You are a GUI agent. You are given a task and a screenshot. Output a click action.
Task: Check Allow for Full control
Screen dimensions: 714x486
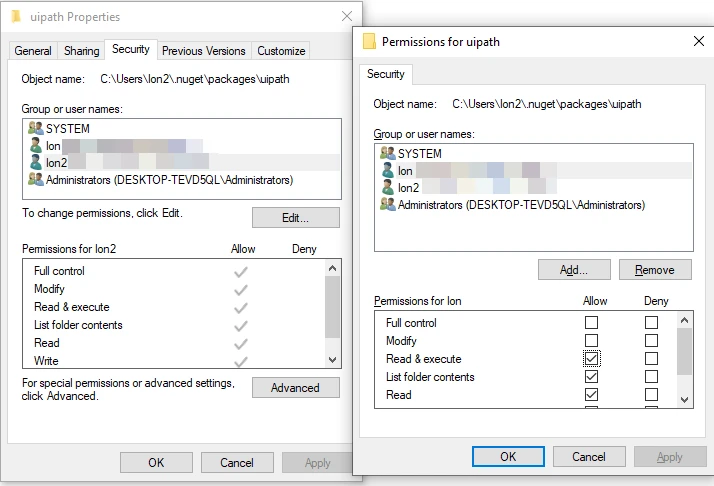(x=591, y=322)
